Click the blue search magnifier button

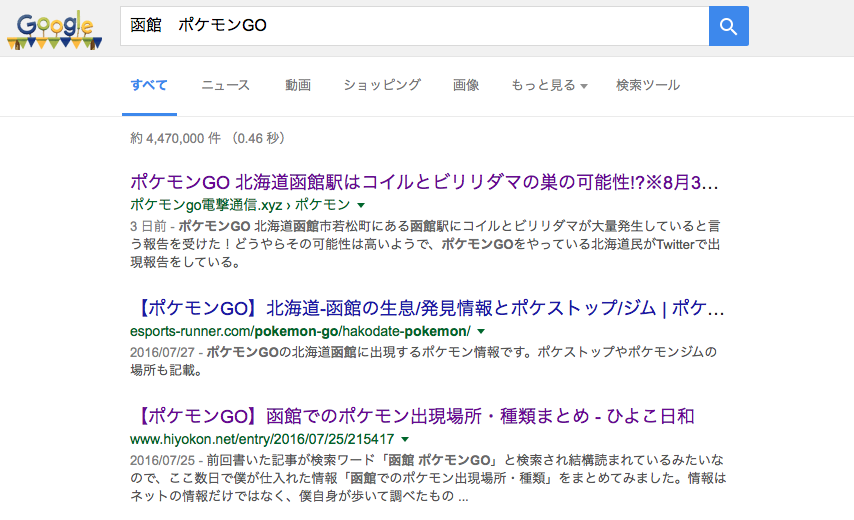tap(729, 26)
